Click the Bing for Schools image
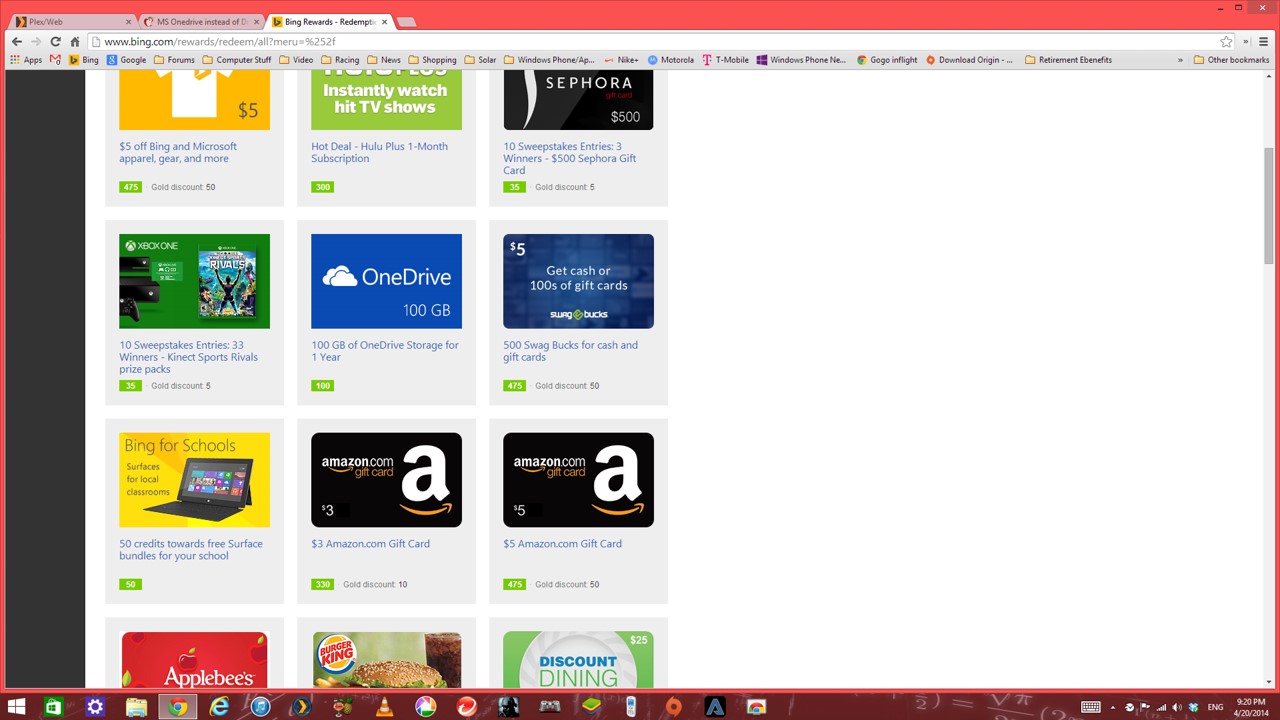 pos(194,480)
